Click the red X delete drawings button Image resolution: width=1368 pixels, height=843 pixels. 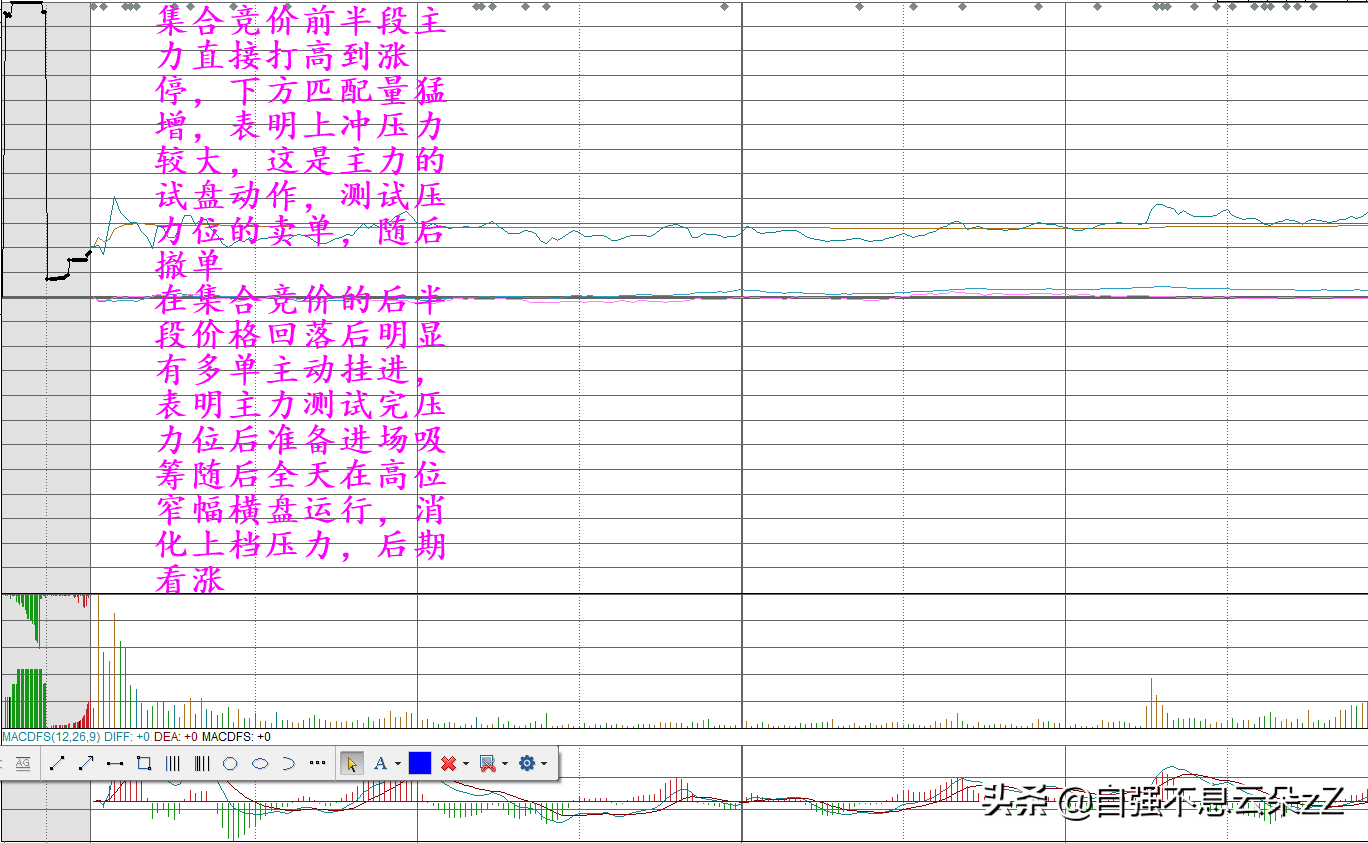[x=449, y=763]
